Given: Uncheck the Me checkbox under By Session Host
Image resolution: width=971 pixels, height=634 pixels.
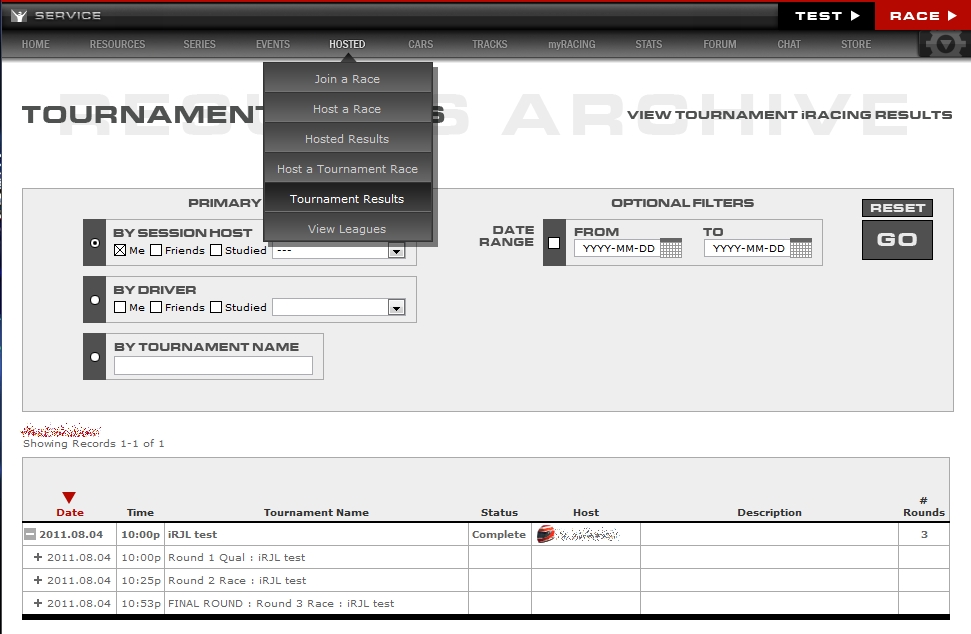Looking at the screenshot, I should pos(120,250).
